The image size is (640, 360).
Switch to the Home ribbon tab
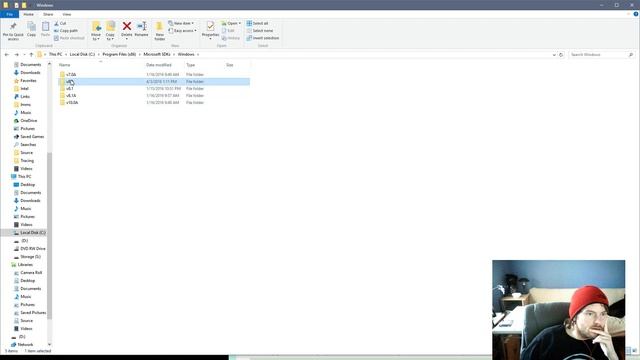[x=29, y=14]
